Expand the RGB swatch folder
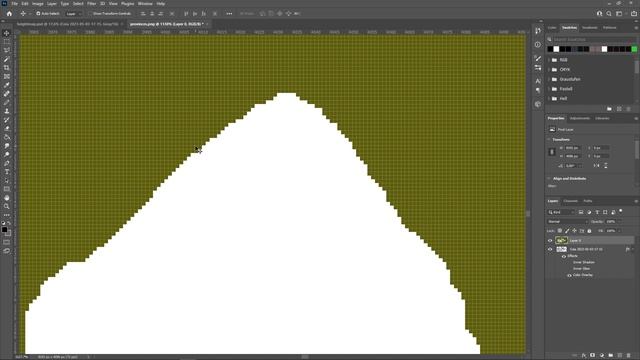This screenshot has width=640, height=360. (x=549, y=60)
